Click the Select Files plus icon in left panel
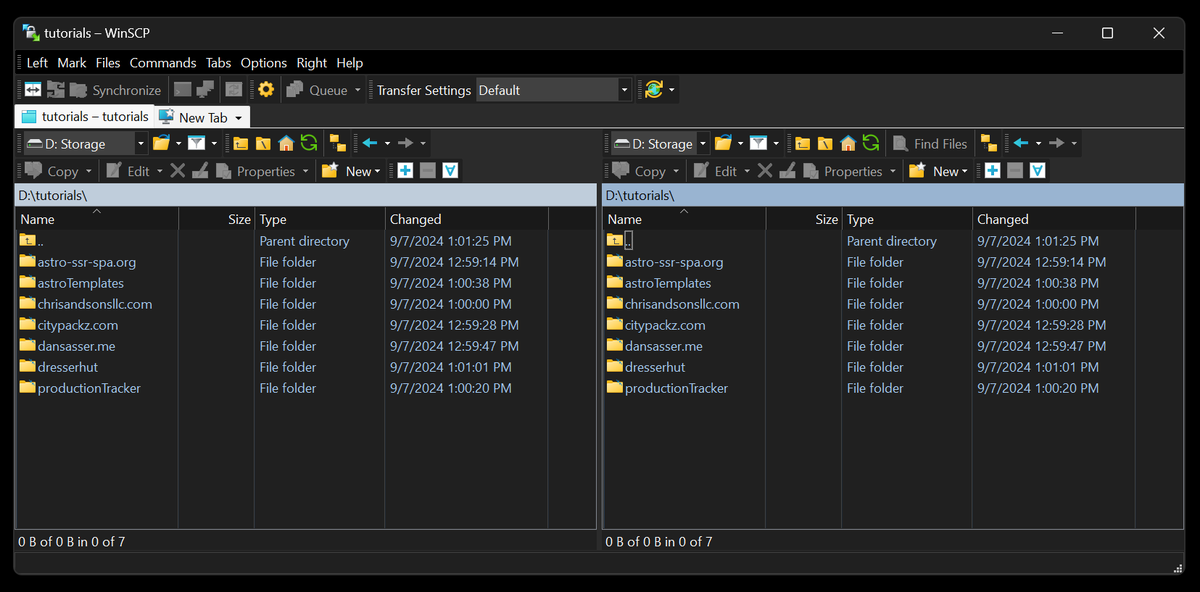Image resolution: width=1200 pixels, height=592 pixels. pos(405,171)
